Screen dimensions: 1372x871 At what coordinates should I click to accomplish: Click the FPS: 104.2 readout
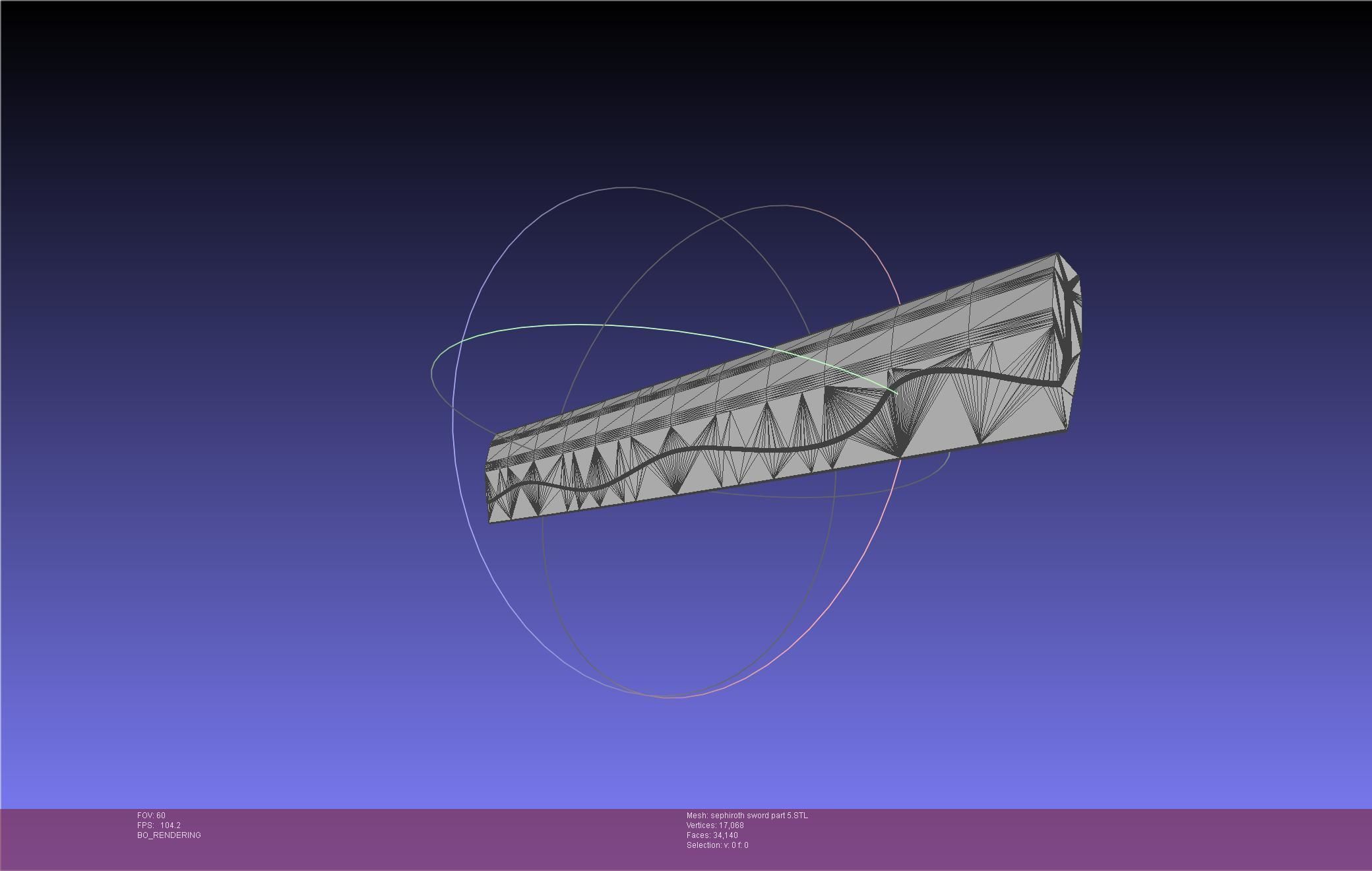(x=159, y=825)
